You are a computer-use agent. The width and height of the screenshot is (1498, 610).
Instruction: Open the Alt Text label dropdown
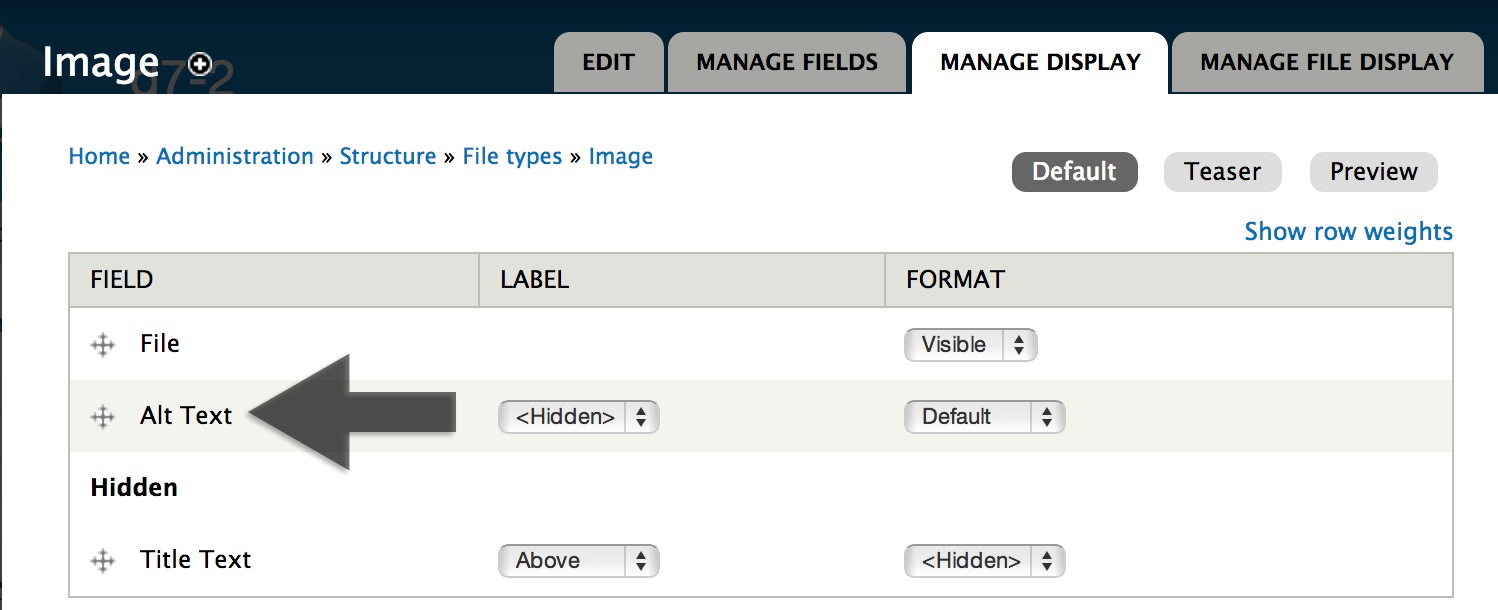(578, 417)
